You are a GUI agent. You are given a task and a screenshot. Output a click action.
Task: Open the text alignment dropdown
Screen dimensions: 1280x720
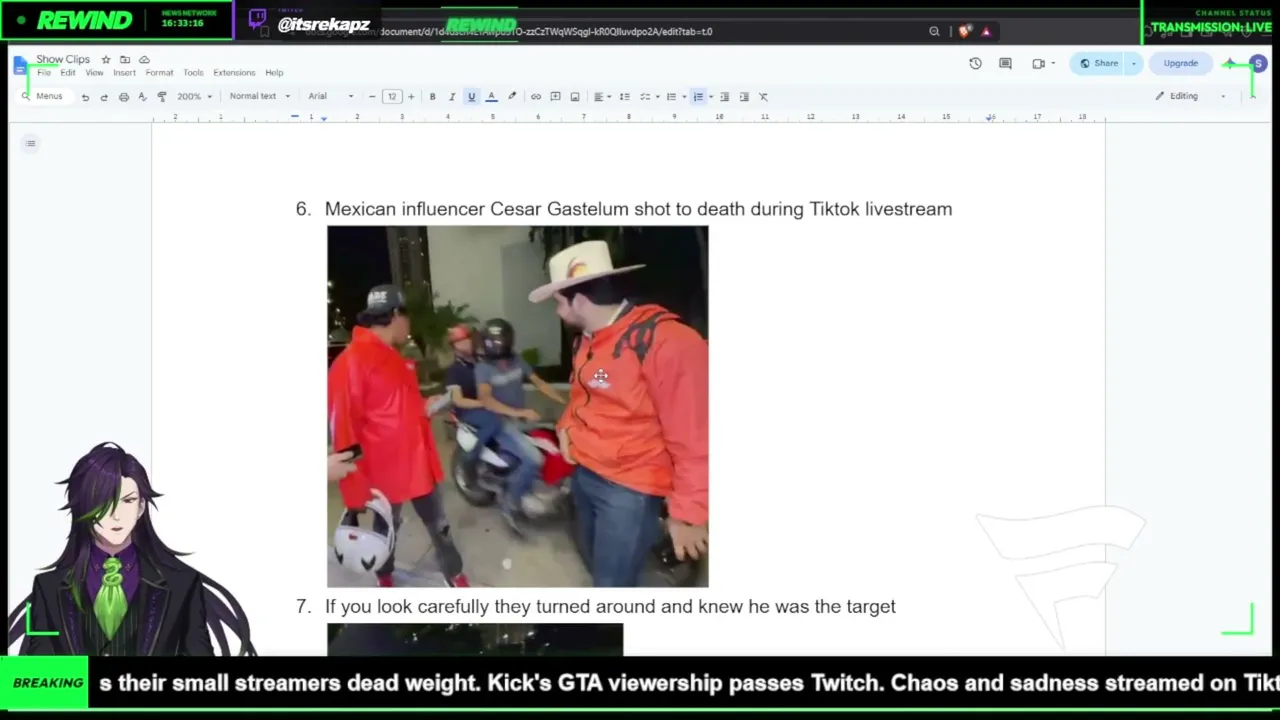click(601, 97)
